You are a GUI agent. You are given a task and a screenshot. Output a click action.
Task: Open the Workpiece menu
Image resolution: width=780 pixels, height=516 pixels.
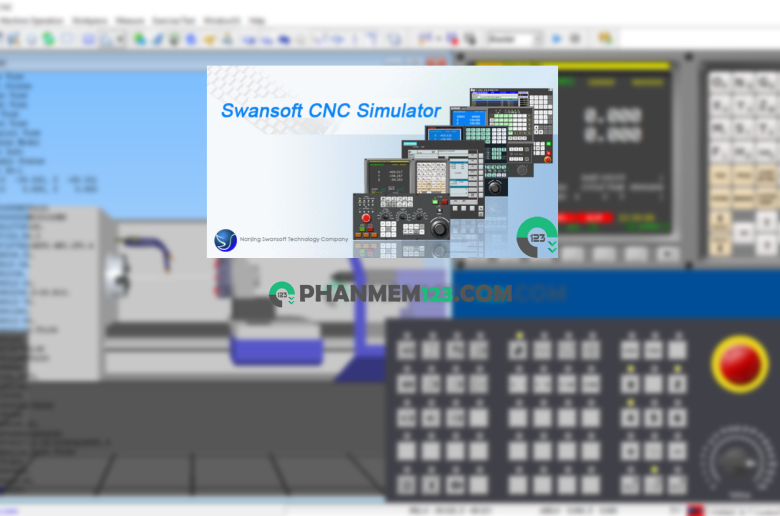[x=90, y=20]
